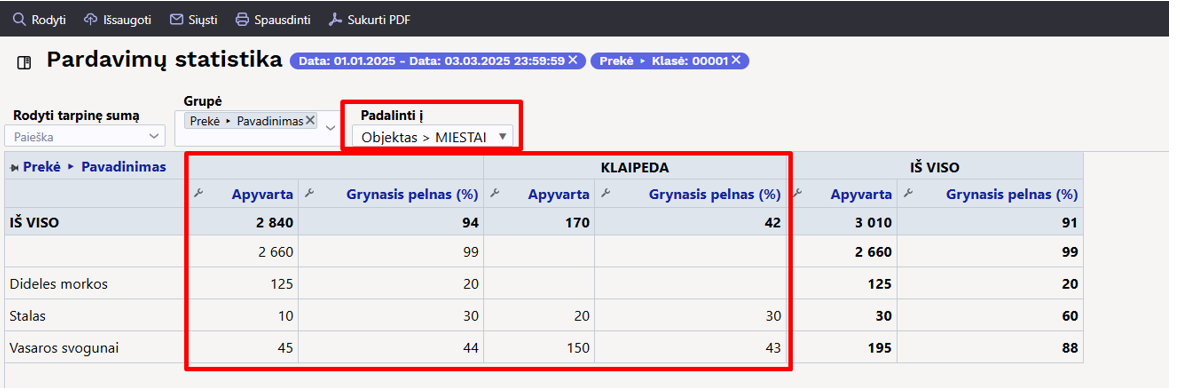Click the Siųsti envelope icon
The image size is (1180, 388).
tap(177, 20)
